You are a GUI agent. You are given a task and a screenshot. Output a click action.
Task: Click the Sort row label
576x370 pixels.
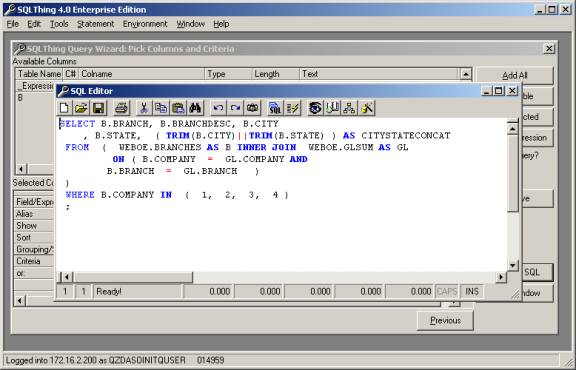(24, 238)
